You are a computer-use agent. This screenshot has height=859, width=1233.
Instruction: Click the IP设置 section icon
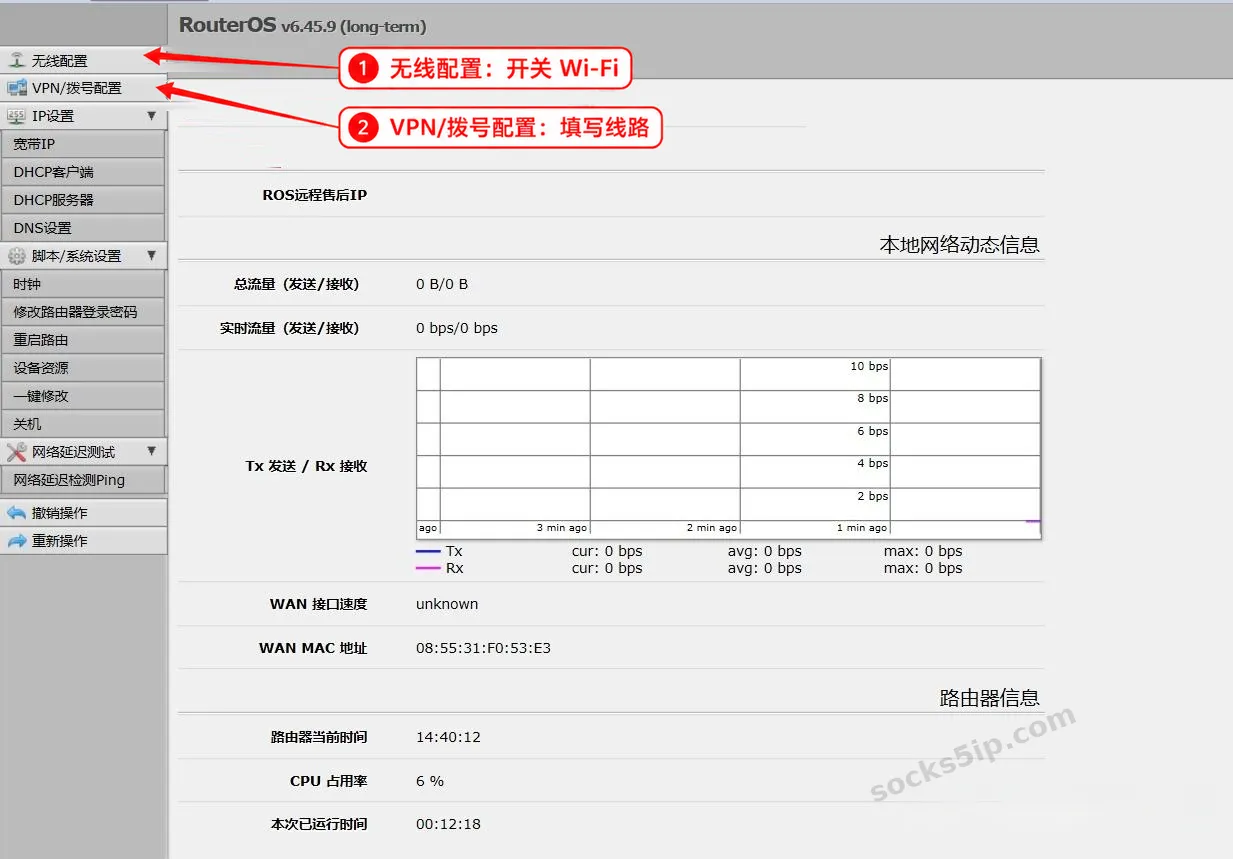(17, 116)
